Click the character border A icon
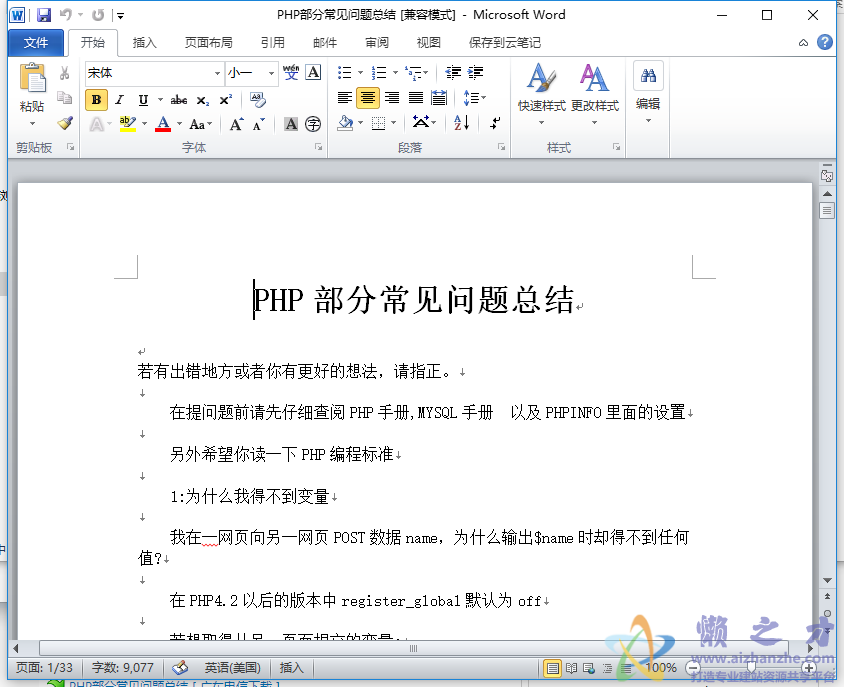This screenshot has height=687, width=844. coord(313,73)
